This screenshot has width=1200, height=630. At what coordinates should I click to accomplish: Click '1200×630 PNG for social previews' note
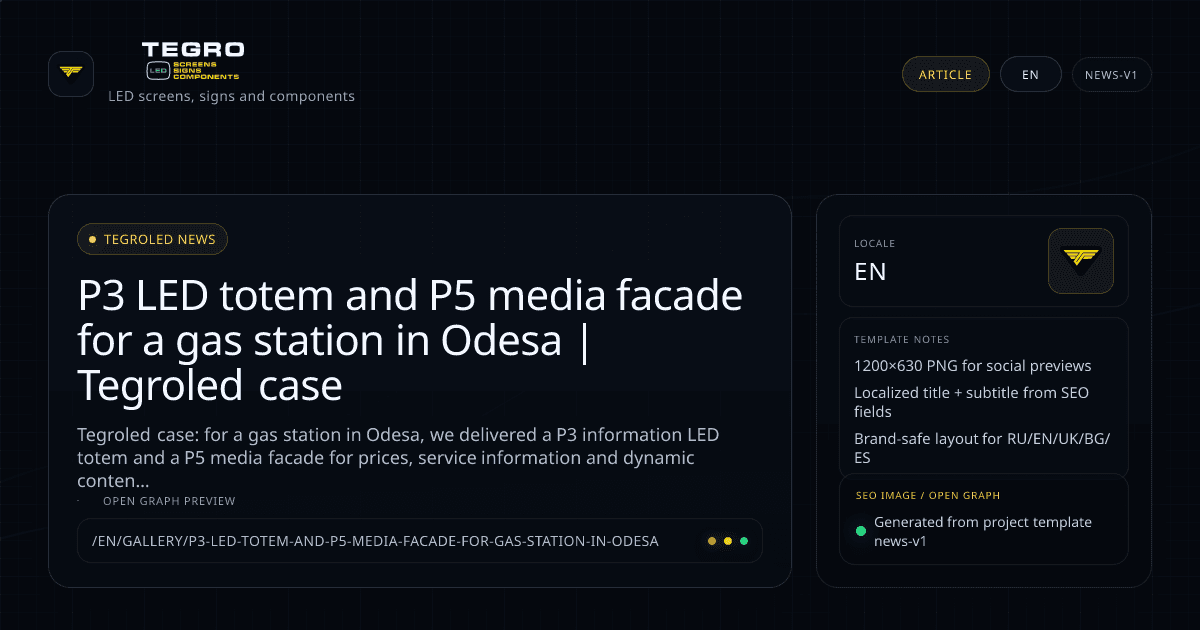[973, 366]
